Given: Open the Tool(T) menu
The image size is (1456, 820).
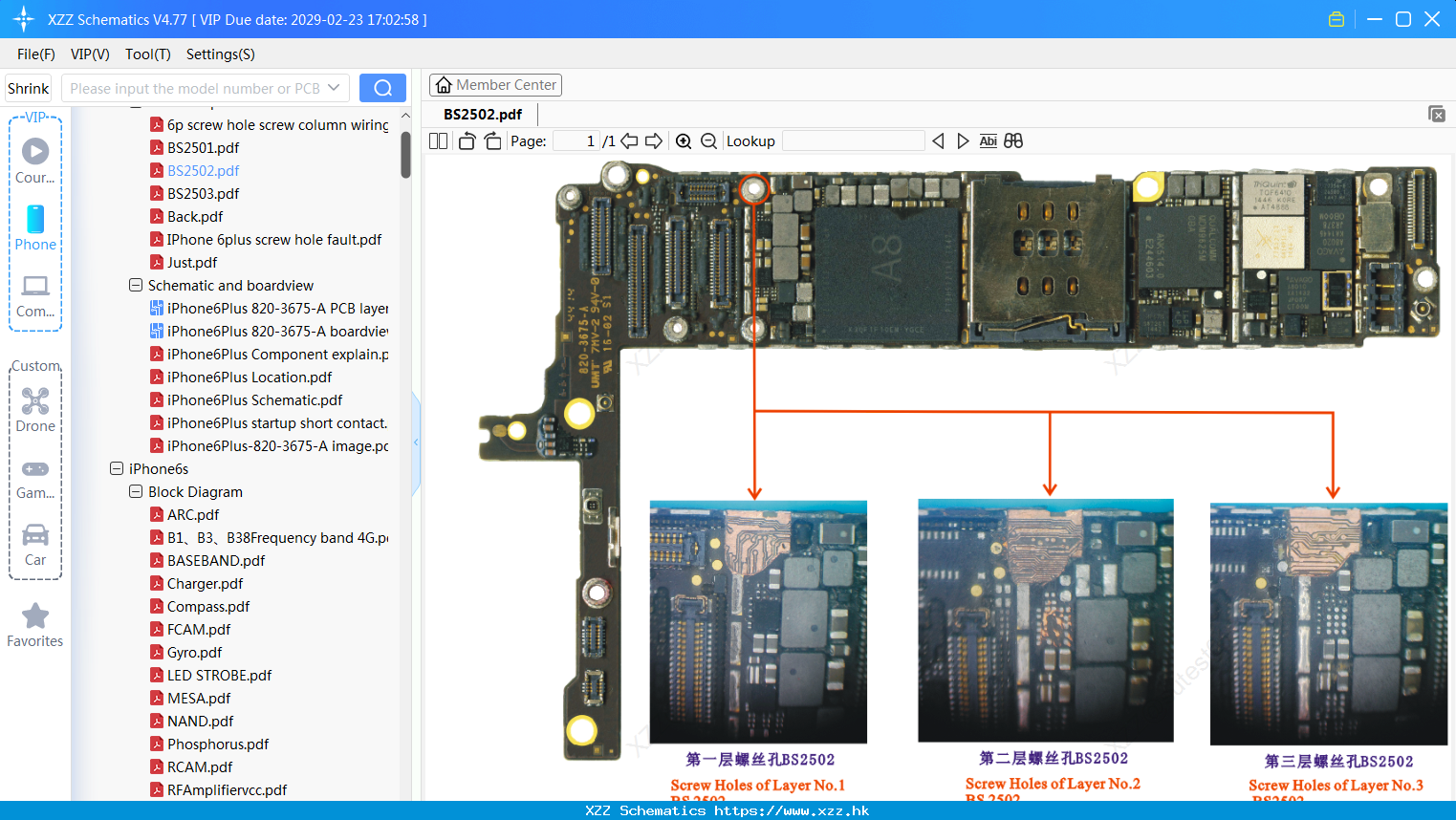Looking at the screenshot, I should coord(148,54).
